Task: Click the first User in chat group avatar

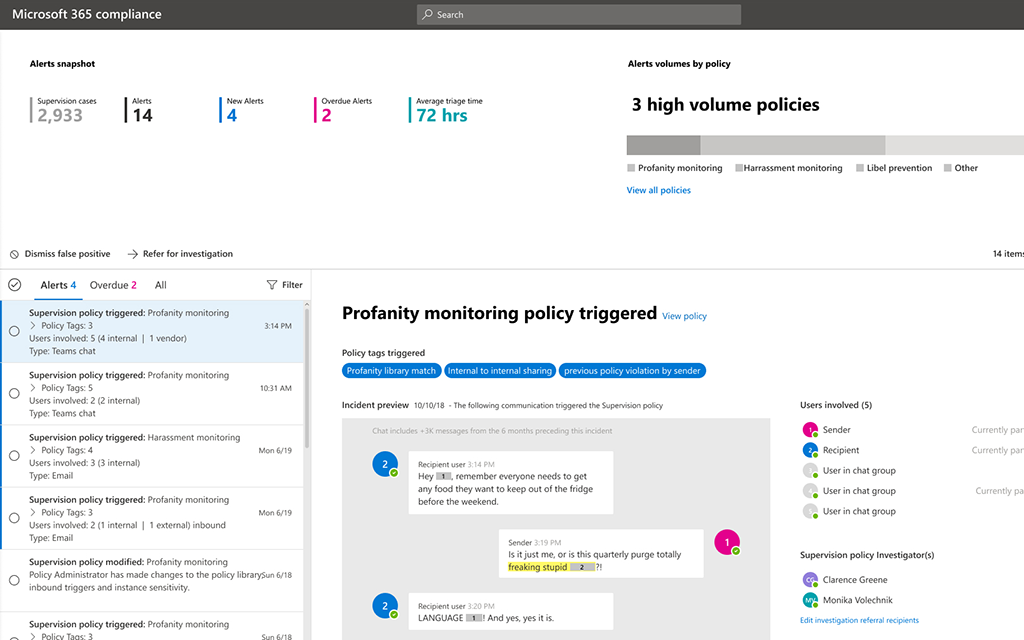Action: point(810,470)
